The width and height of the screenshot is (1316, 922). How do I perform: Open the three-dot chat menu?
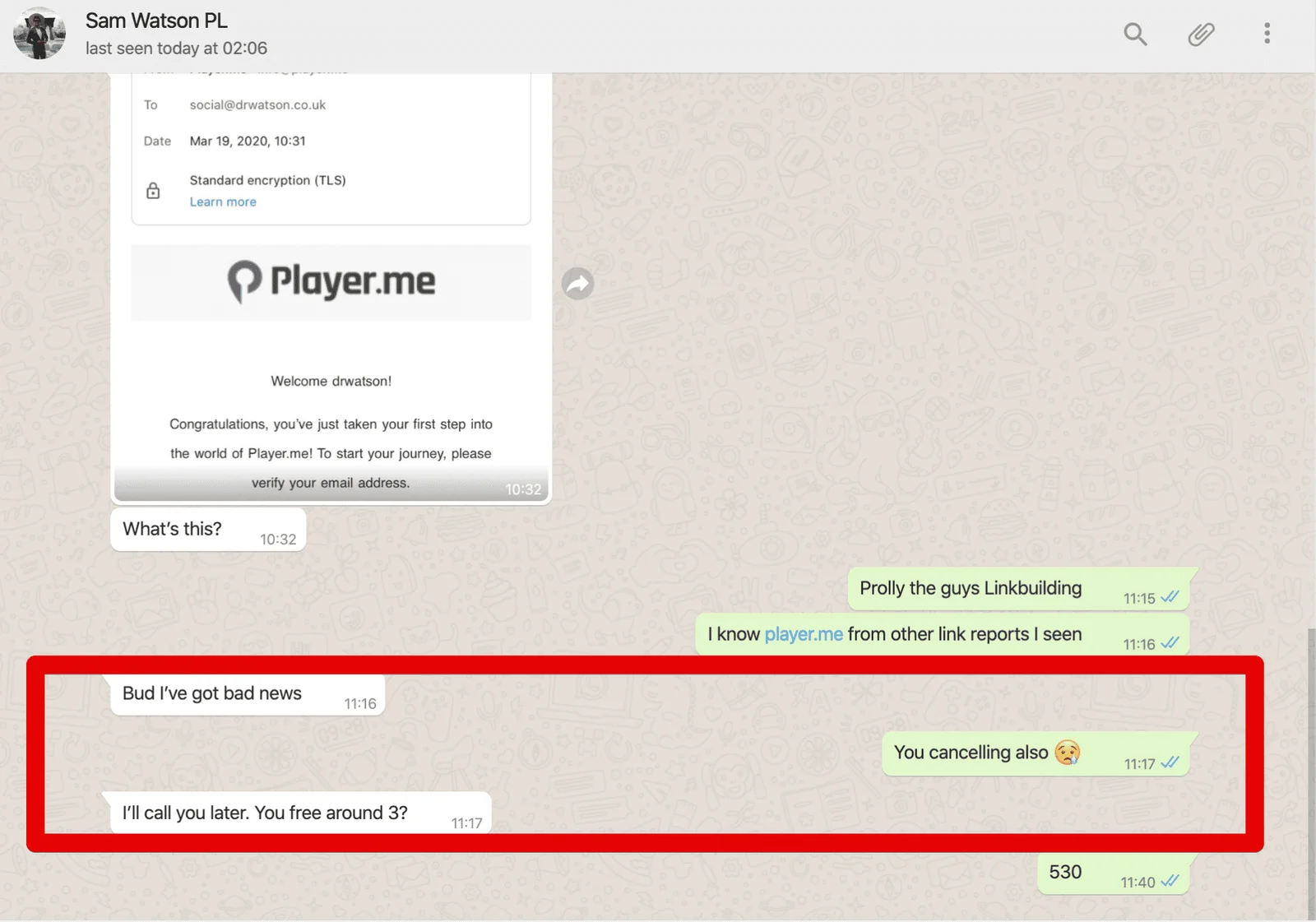tap(1267, 33)
